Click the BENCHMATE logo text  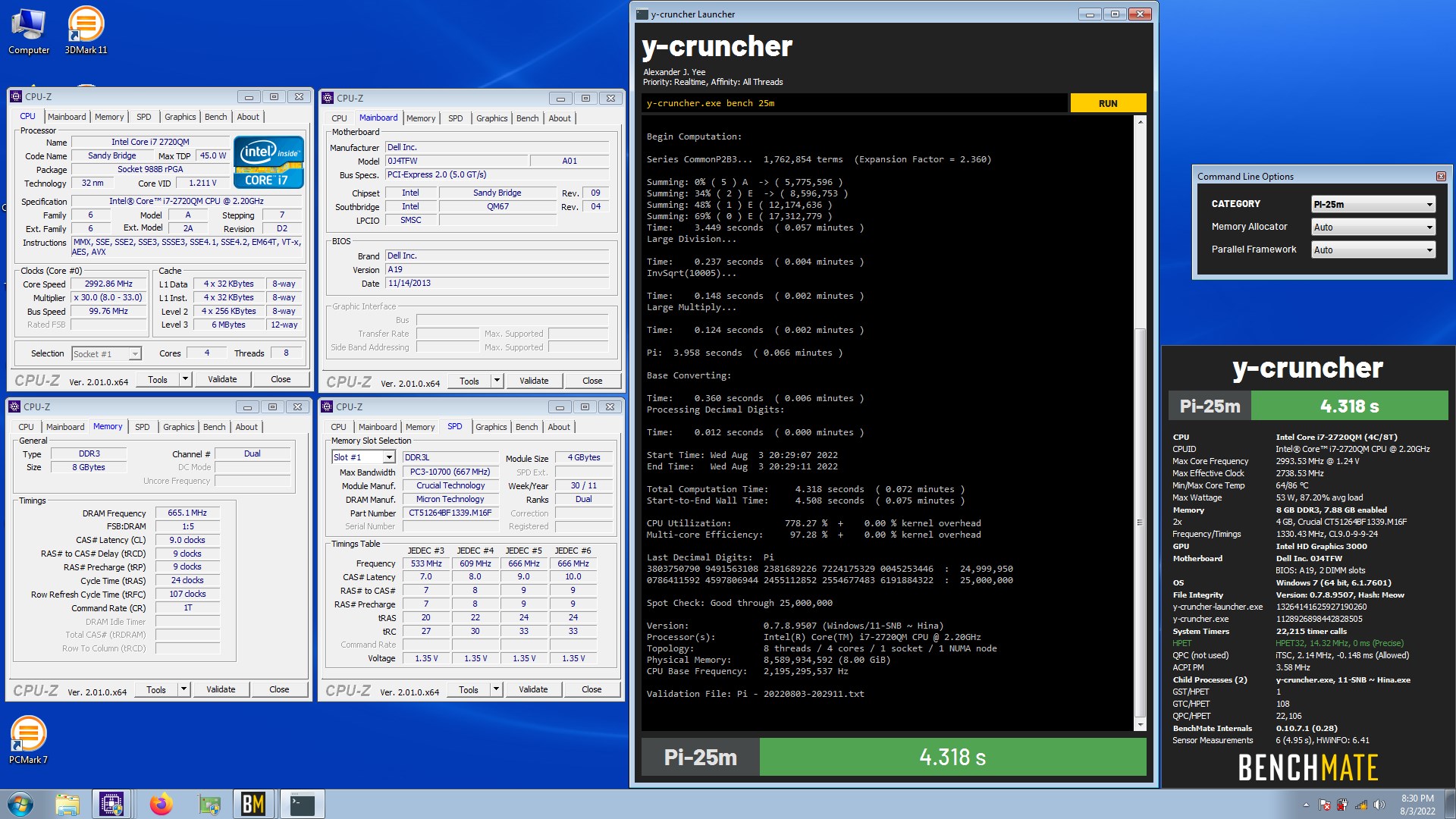tap(1308, 767)
